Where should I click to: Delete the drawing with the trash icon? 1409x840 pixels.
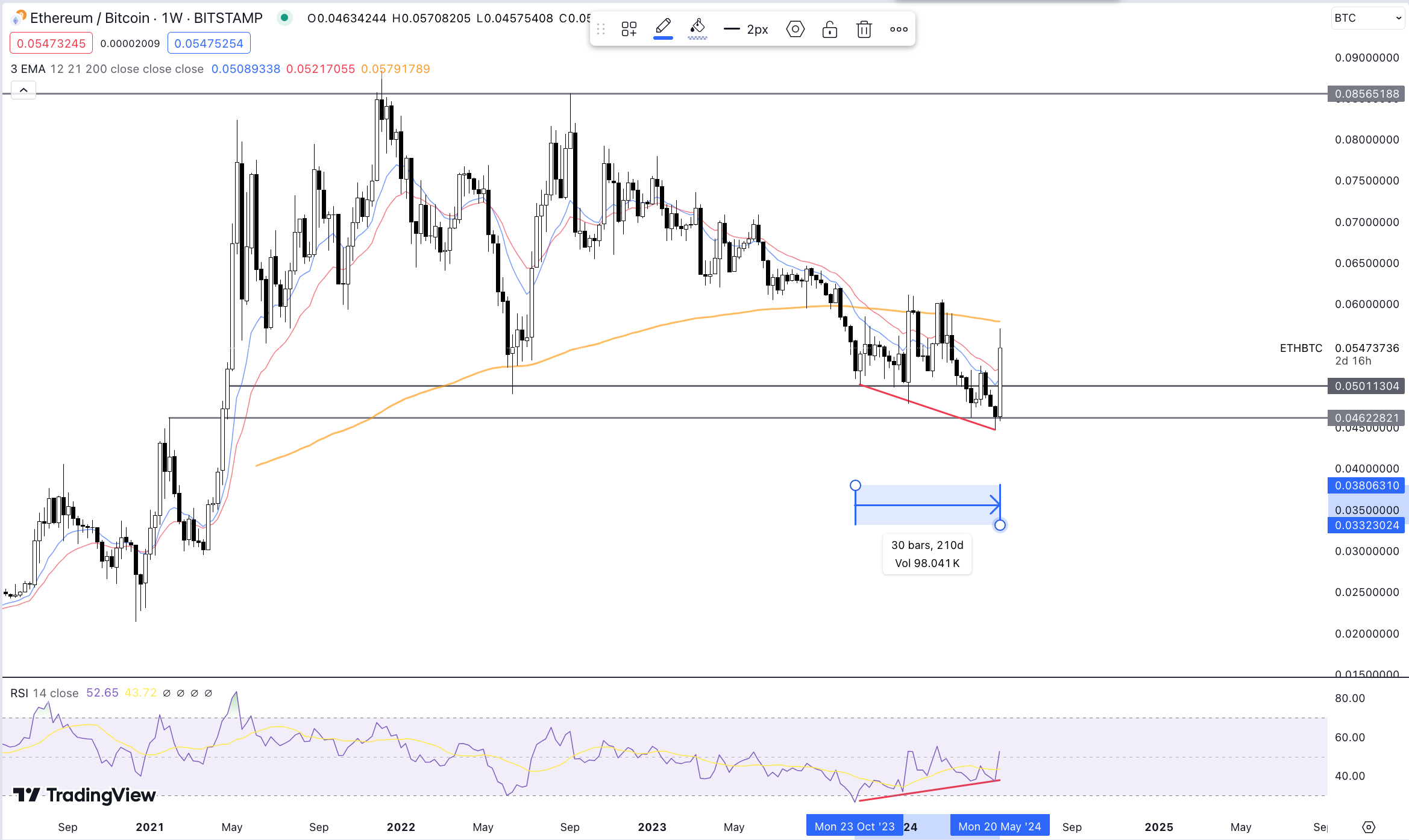point(864,29)
